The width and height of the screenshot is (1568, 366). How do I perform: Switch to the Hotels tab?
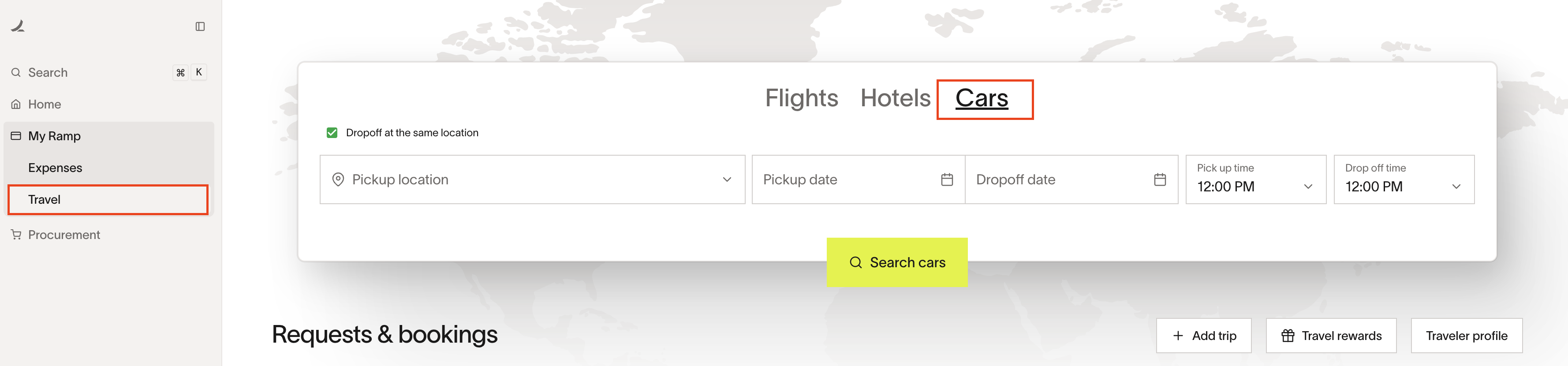(895, 98)
